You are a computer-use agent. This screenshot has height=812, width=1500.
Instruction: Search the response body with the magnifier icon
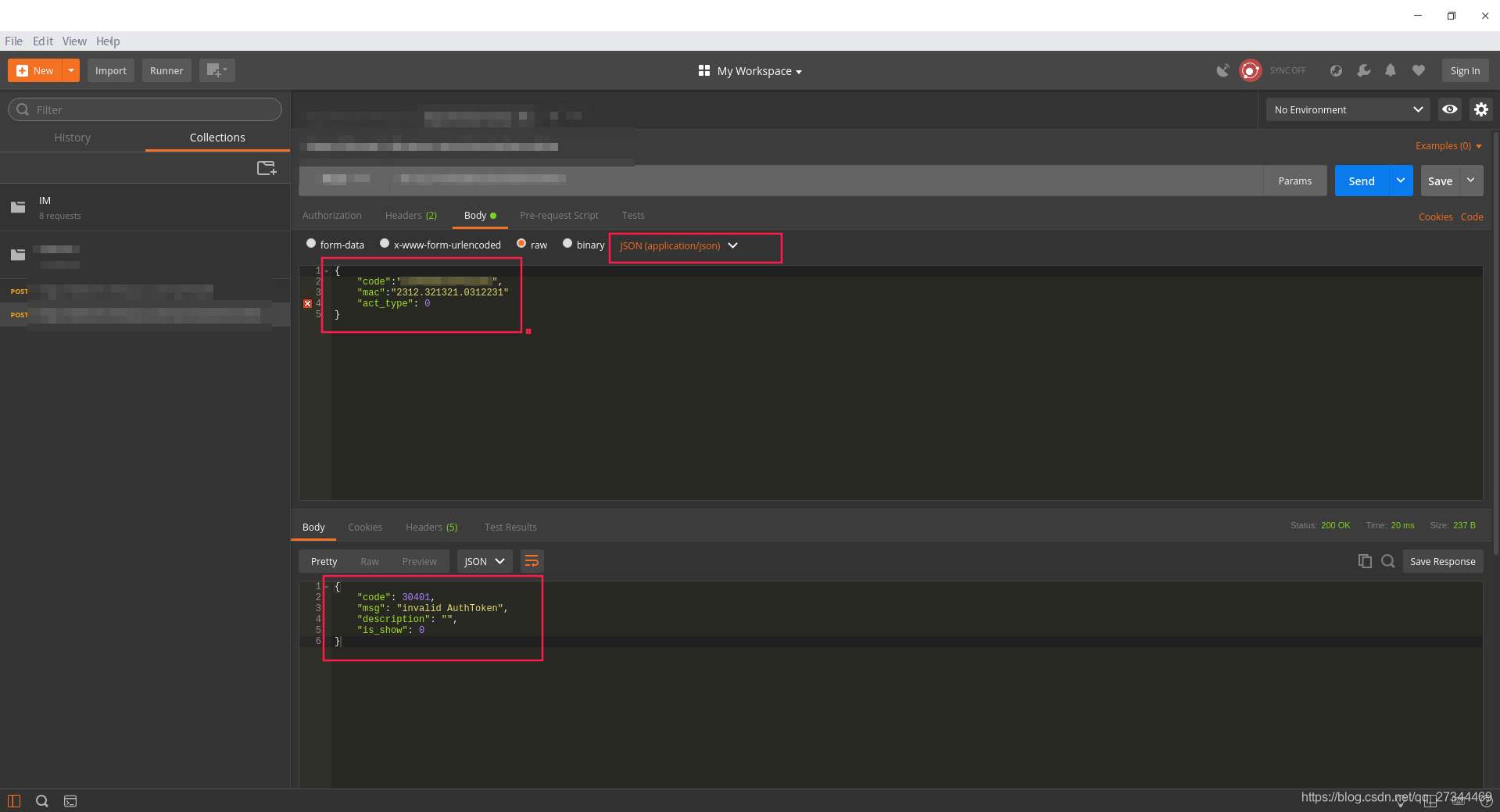(1388, 561)
